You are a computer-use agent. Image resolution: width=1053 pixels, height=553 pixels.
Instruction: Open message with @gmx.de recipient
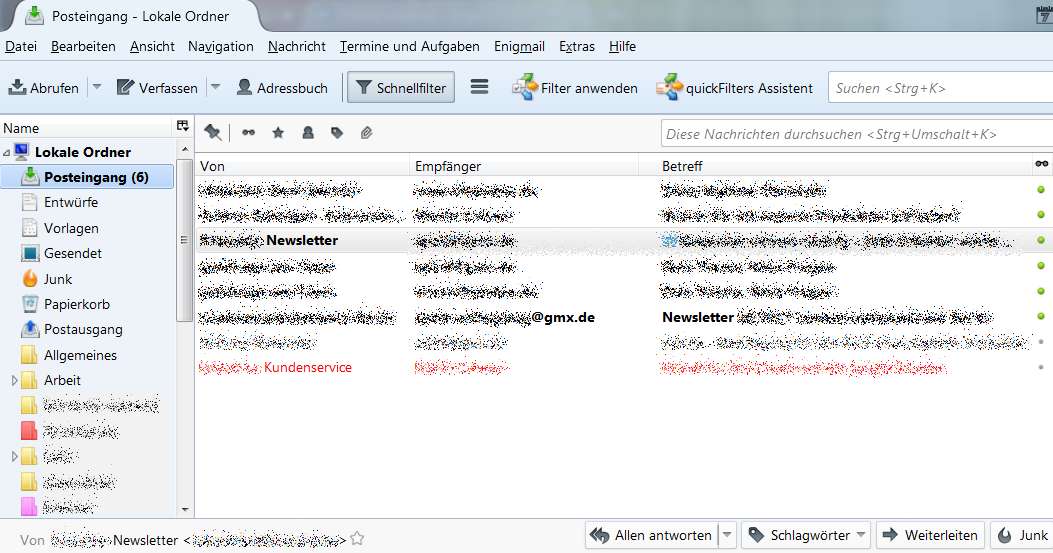[624, 317]
